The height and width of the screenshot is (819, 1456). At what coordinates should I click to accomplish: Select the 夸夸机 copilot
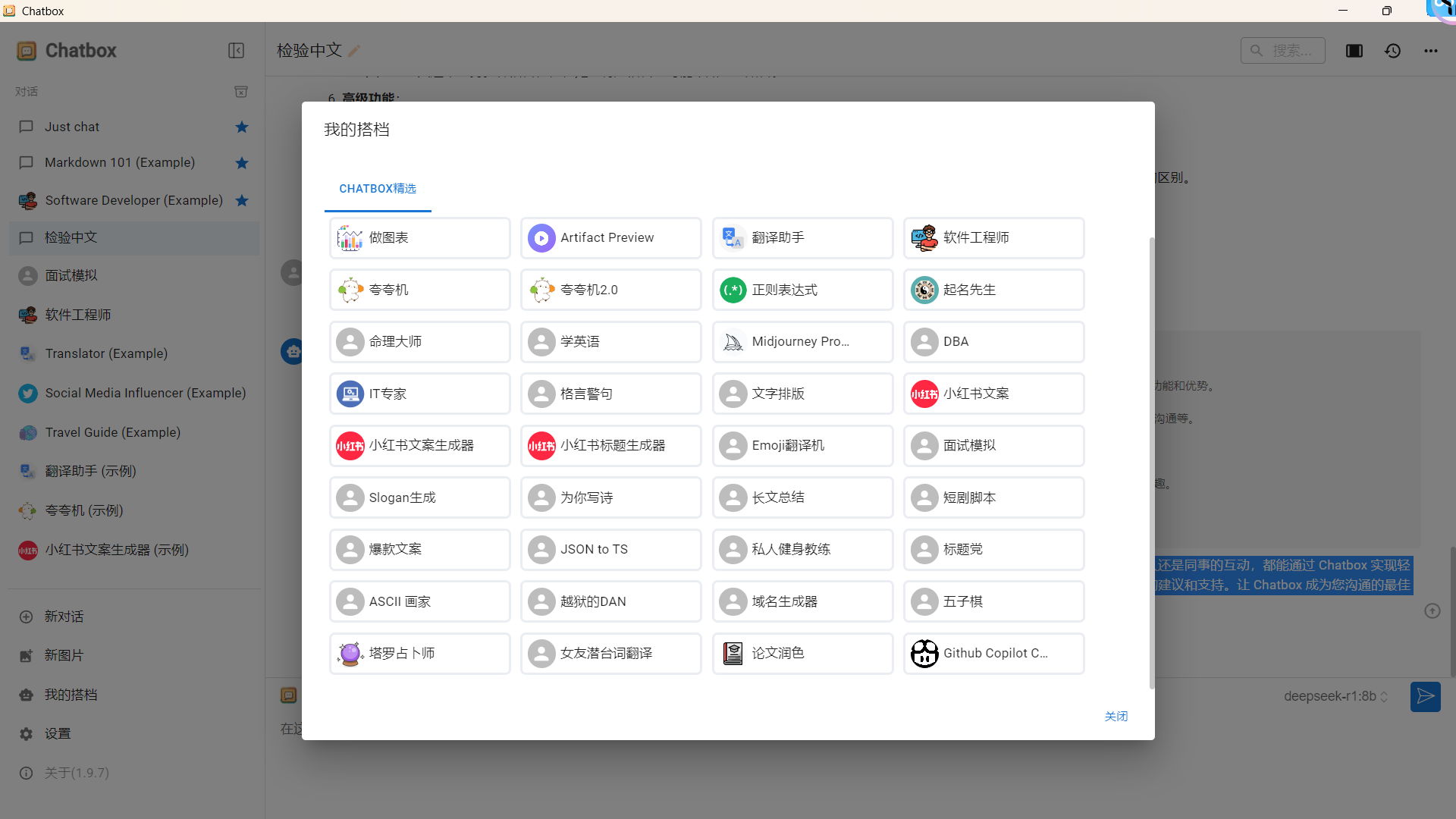[420, 290]
